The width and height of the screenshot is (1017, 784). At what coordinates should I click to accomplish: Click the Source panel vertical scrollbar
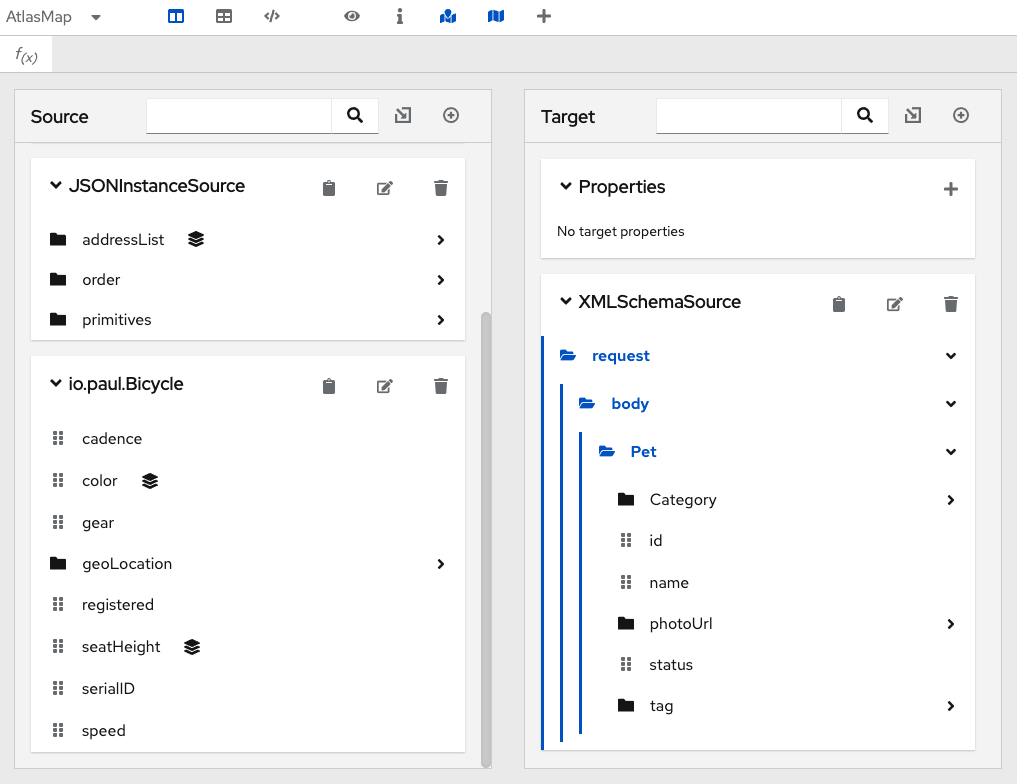pyautogui.click(x=486, y=539)
